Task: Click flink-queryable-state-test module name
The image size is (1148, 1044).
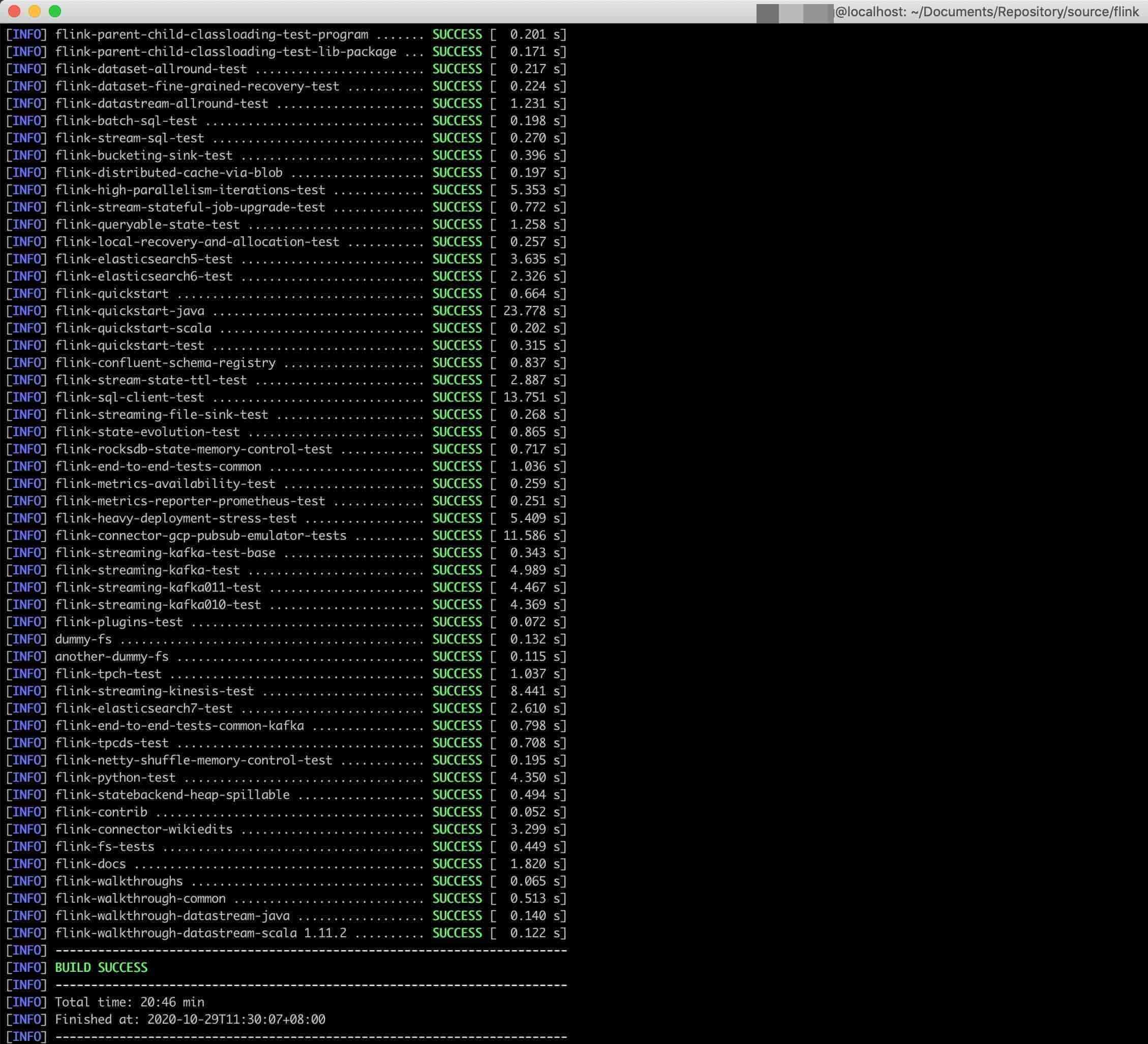Action: coord(147,225)
